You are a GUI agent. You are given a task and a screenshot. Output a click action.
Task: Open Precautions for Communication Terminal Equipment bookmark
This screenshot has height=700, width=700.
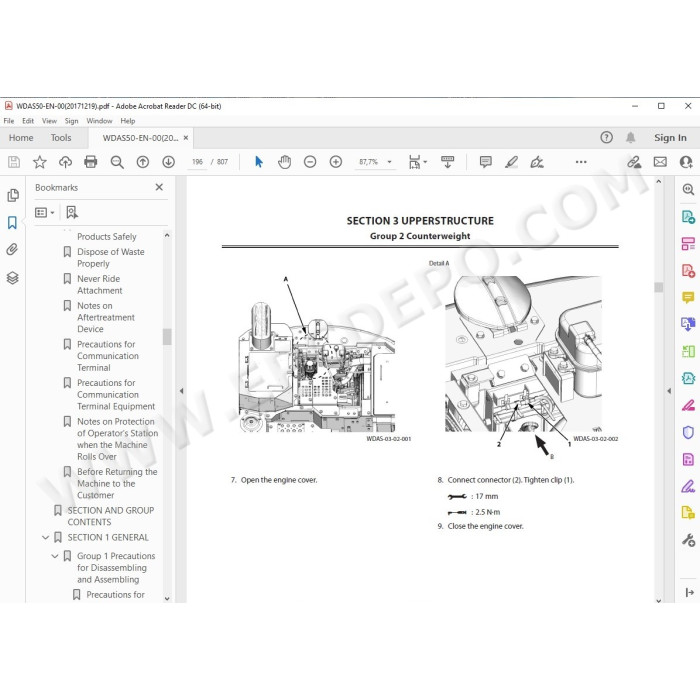[116, 395]
